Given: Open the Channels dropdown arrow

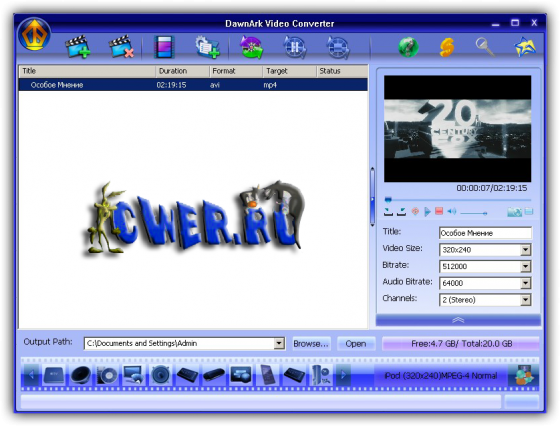Looking at the screenshot, I should [x=525, y=300].
